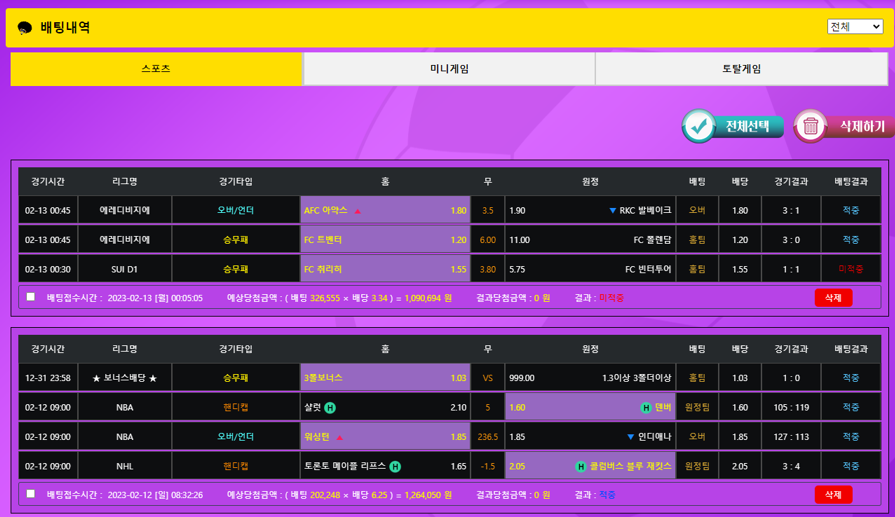895x517 pixels.
Task: Click the H badge next to 토론토 메이플 리프스
Action: tap(395, 466)
